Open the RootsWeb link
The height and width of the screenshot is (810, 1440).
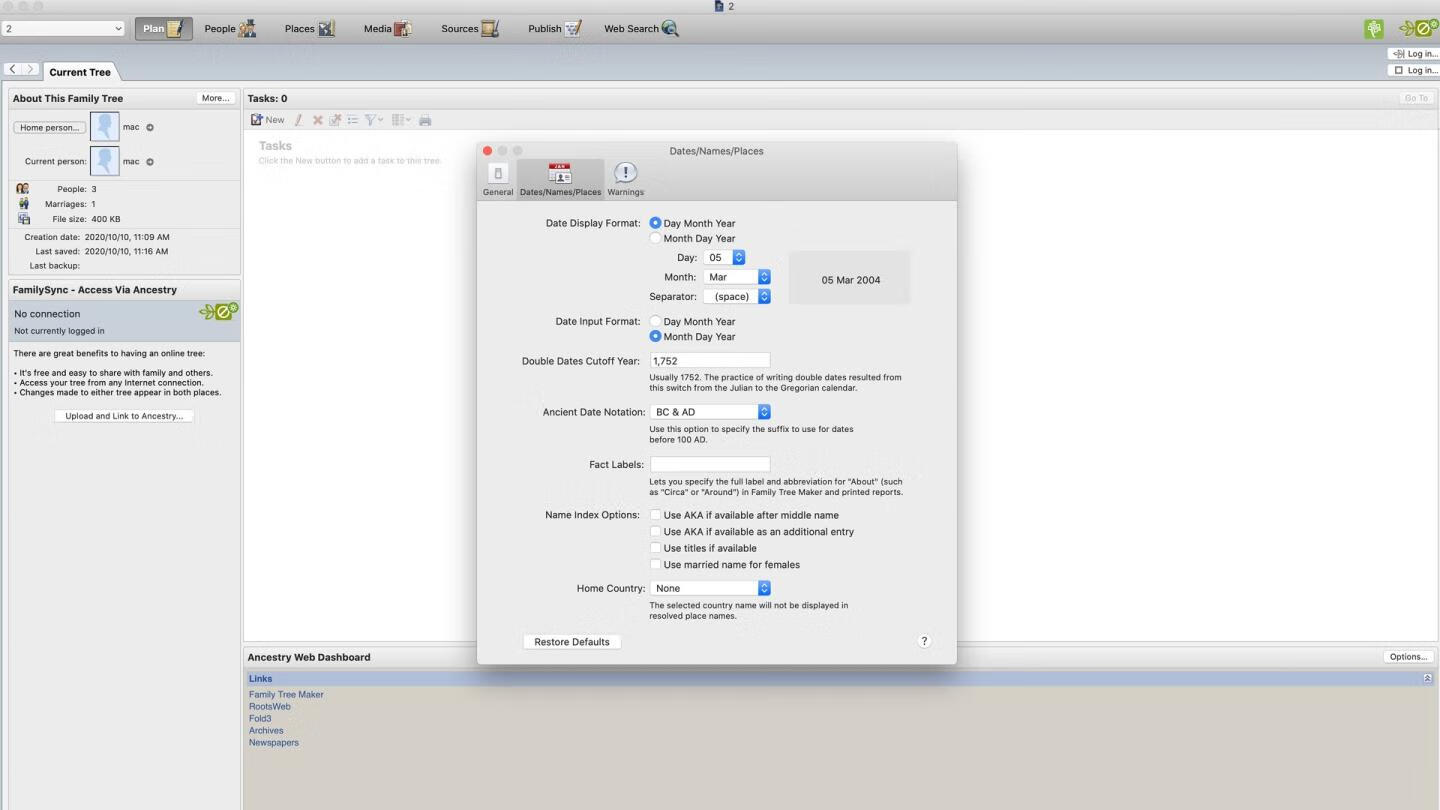(x=268, y=706)
